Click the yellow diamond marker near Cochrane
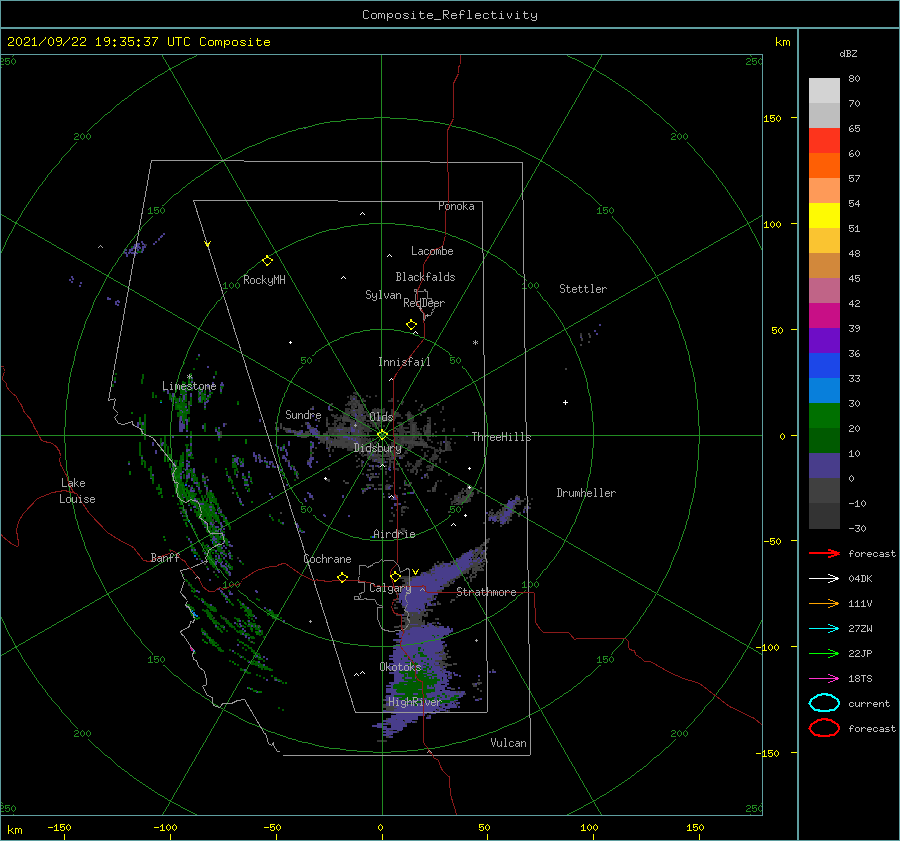This screenshot has width=900, height=841. tap(343, 577)
